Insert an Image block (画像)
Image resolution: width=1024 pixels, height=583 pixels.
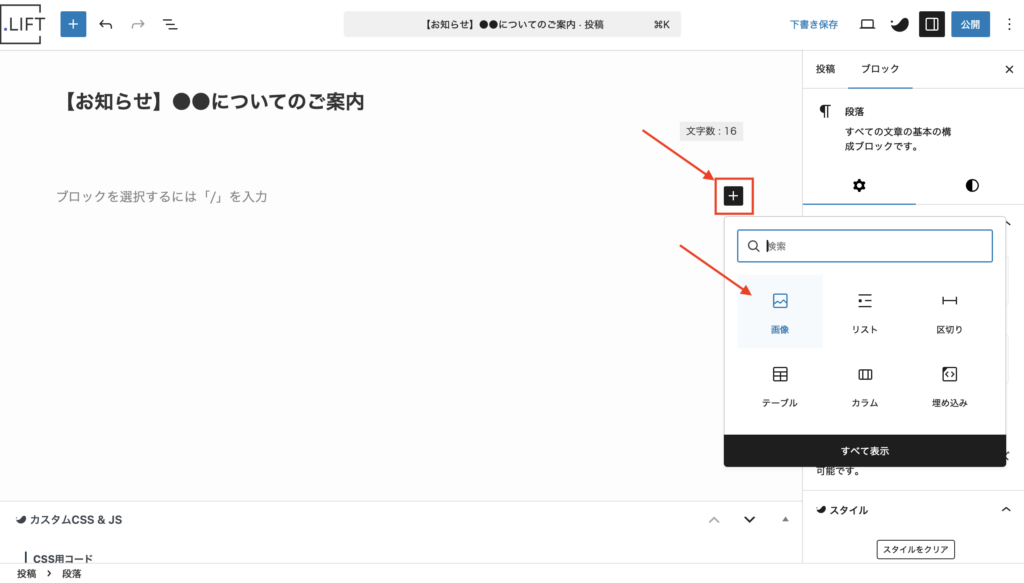pyautogui.click(x=780, y=311)
